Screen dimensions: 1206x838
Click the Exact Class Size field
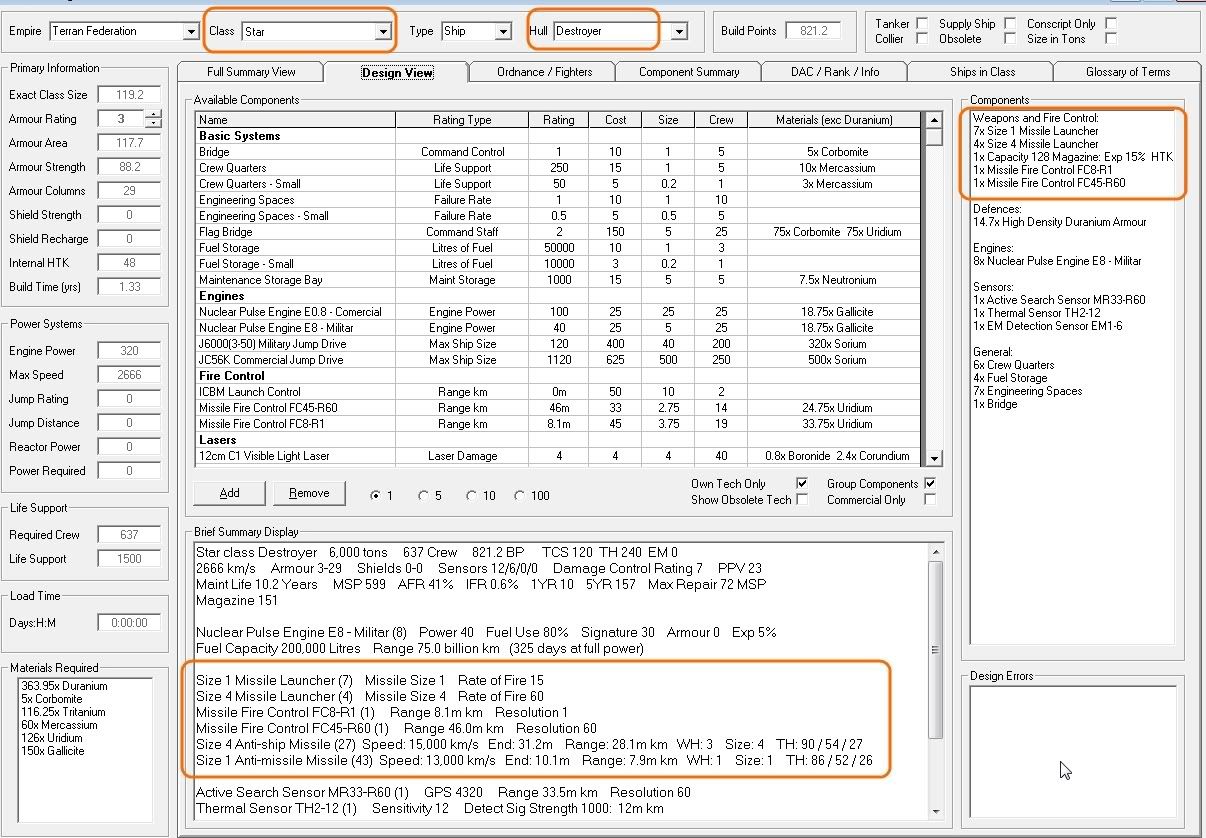coord(129,95)
